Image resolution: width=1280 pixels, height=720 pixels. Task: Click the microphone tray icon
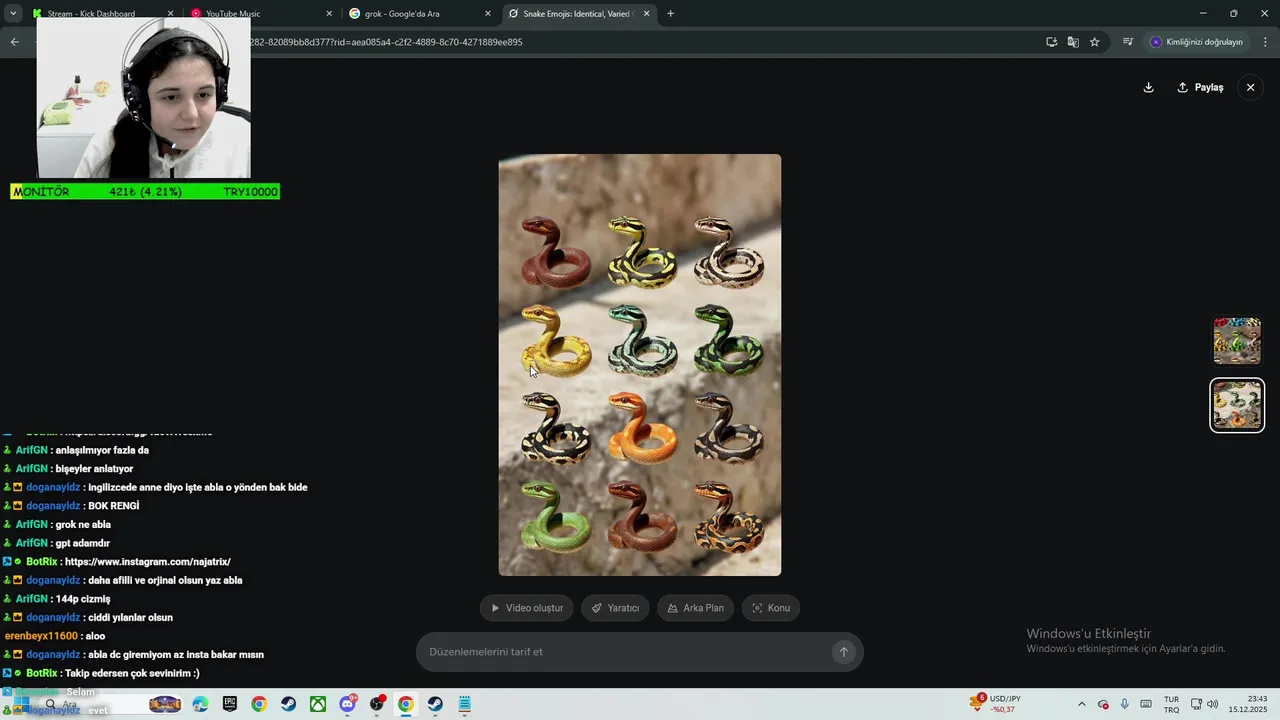pos(1124,704)
